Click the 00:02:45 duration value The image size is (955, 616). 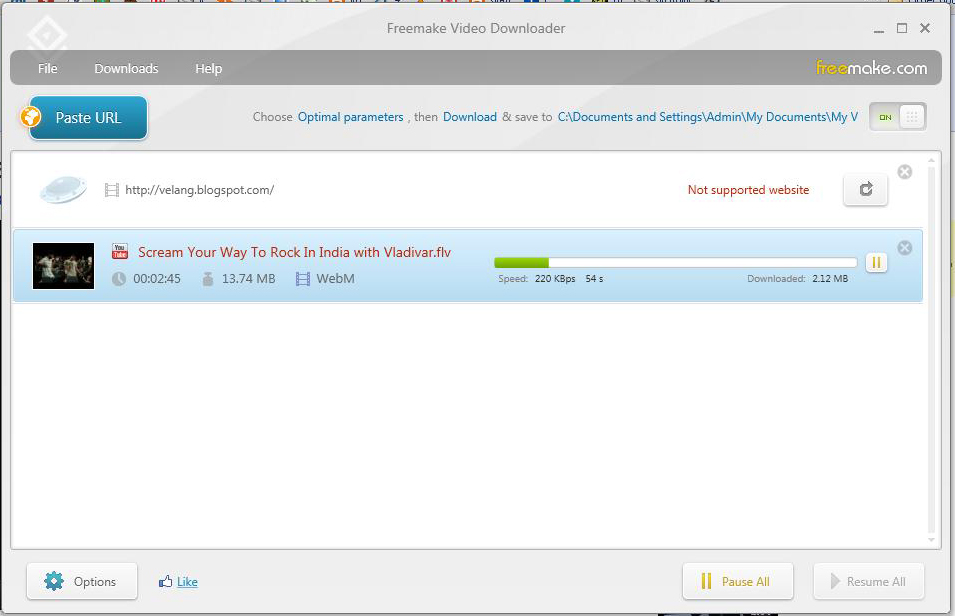point(157,279)
